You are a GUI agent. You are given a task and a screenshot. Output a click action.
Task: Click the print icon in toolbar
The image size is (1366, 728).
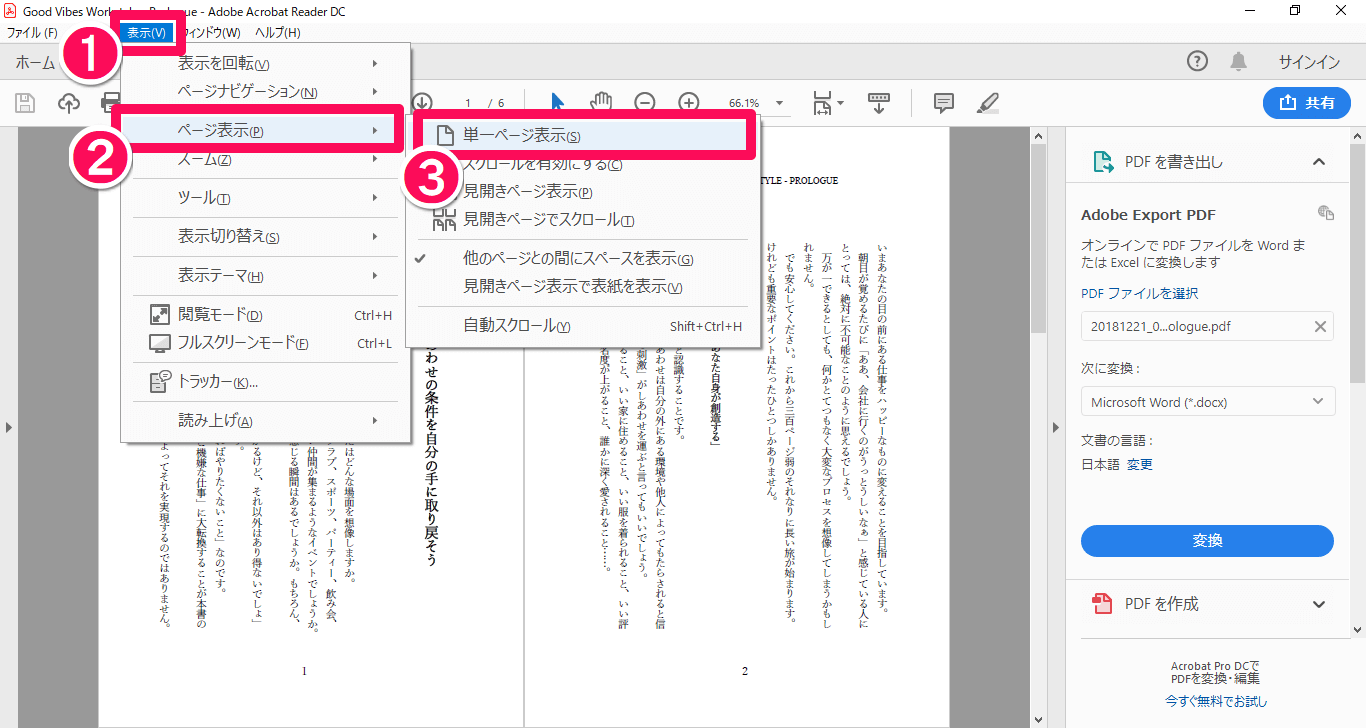point(110,103)
